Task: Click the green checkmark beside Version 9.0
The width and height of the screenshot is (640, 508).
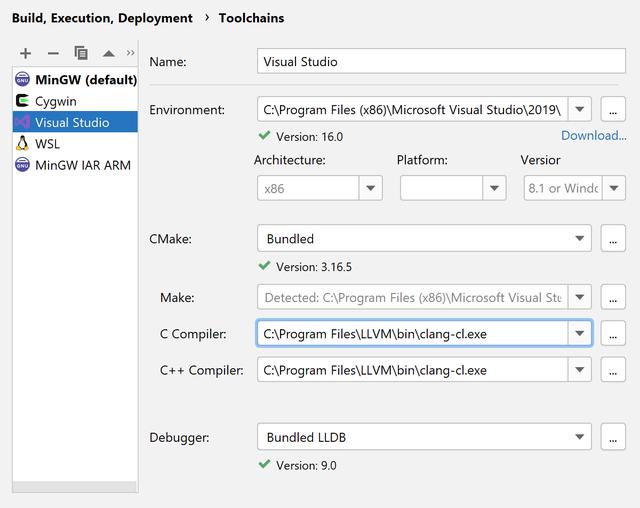Action: 264,464
